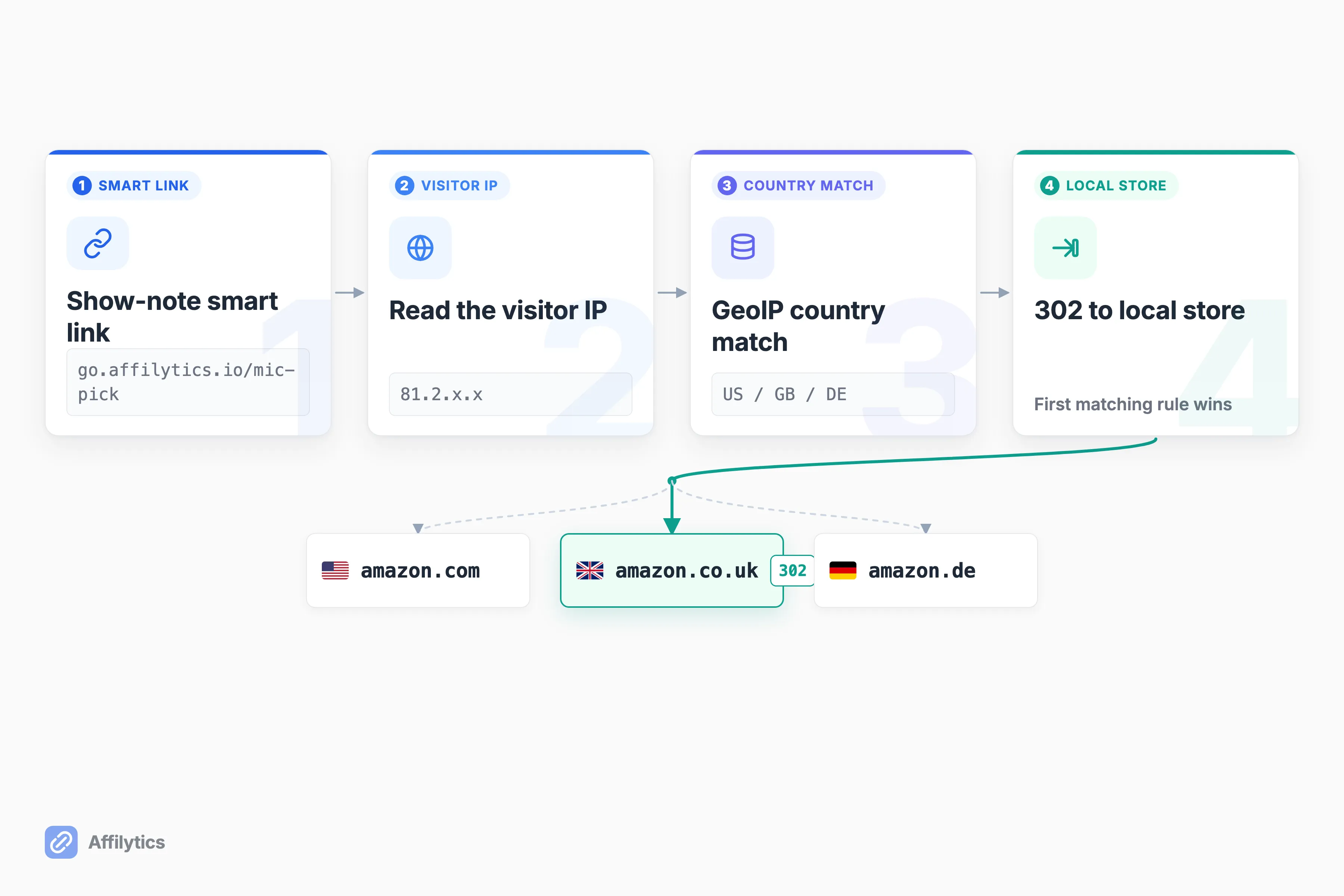The height and width of the screenshot is (896, 1344).
Task: Click the UK flag icon
Action: [x=590, y=570]
